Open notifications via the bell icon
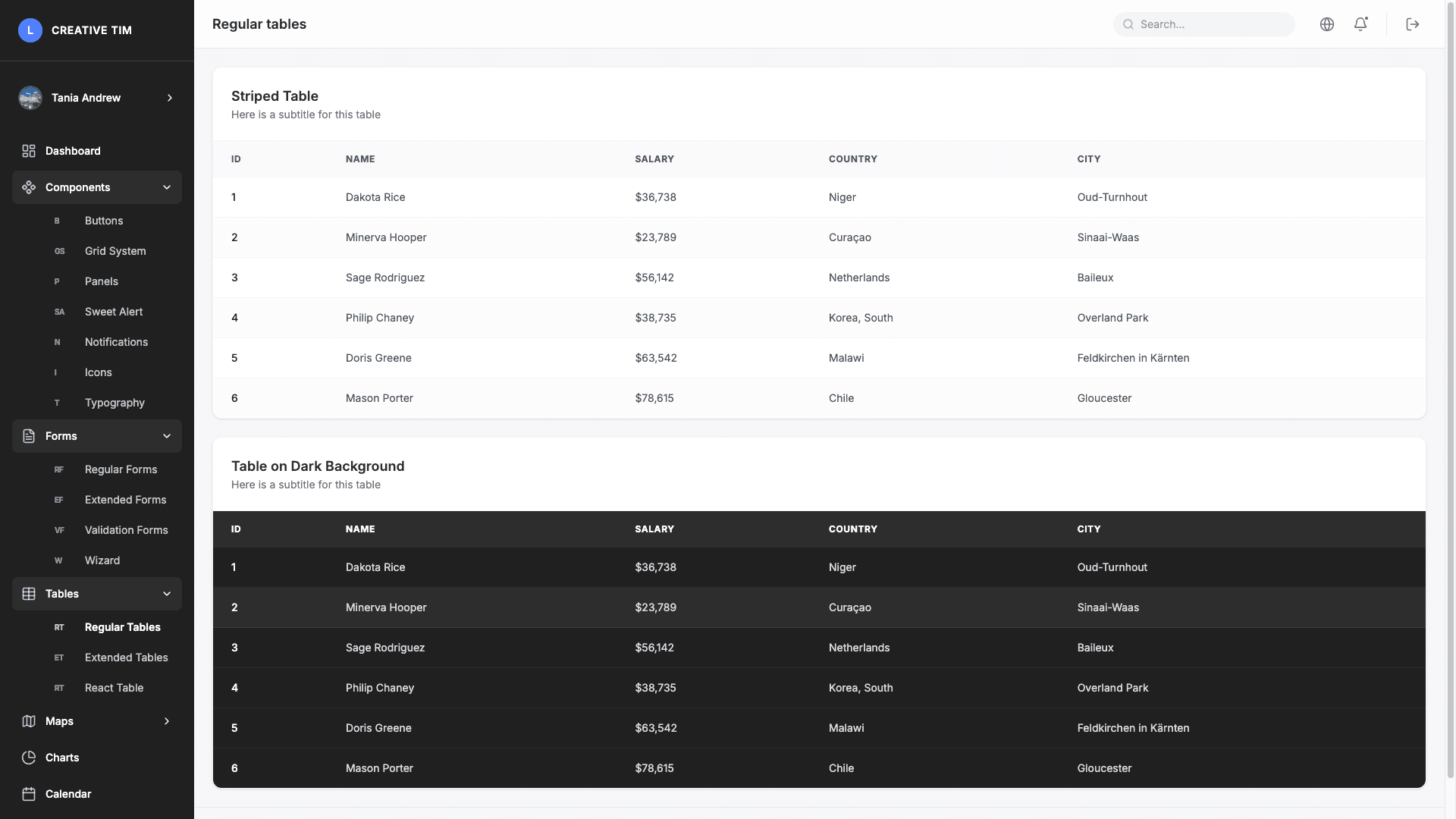 [1360, 24]
